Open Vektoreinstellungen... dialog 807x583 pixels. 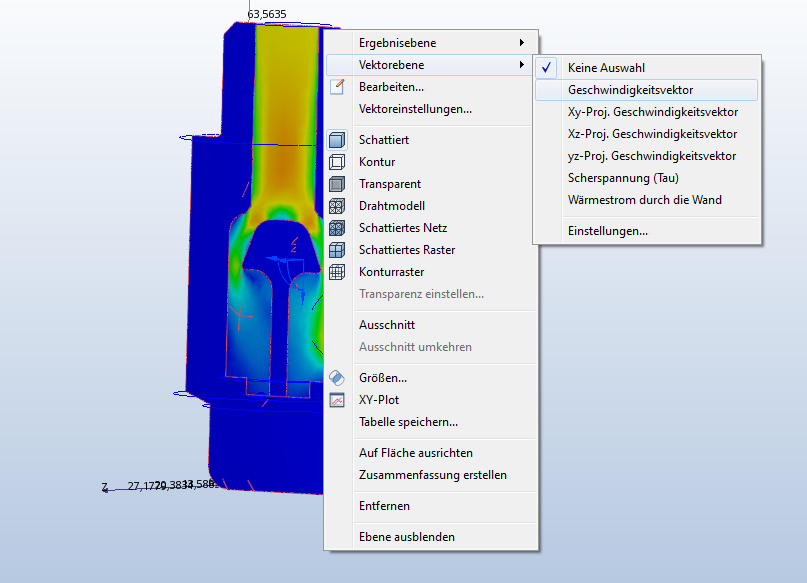(431, 109)
